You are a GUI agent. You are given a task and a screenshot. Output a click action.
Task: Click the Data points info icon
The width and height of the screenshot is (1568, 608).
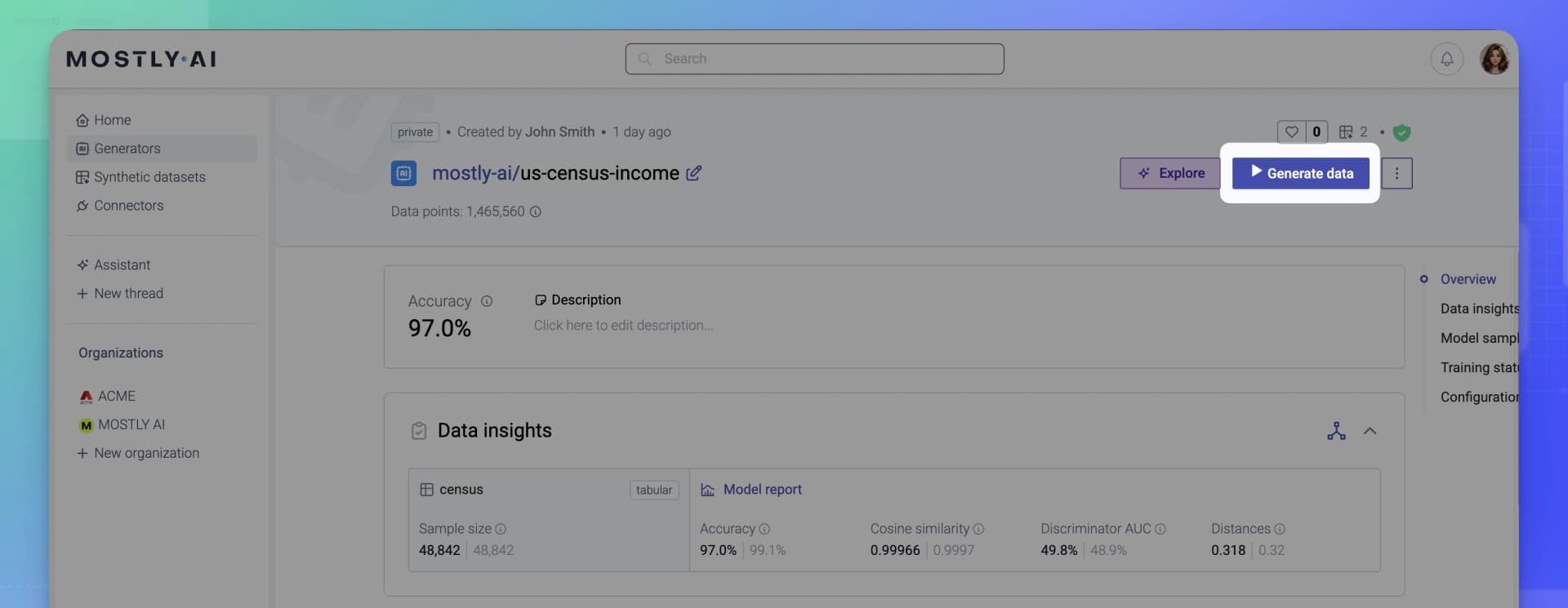(536, 211)
